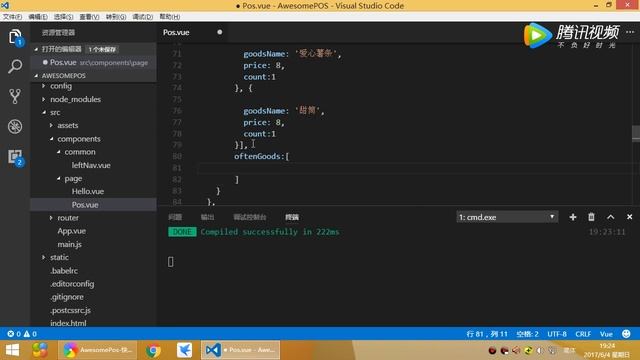Image resolution: width=640 pixels, height=360 pixels.
Task: Collapse the common folder
Action: point(58,152)
